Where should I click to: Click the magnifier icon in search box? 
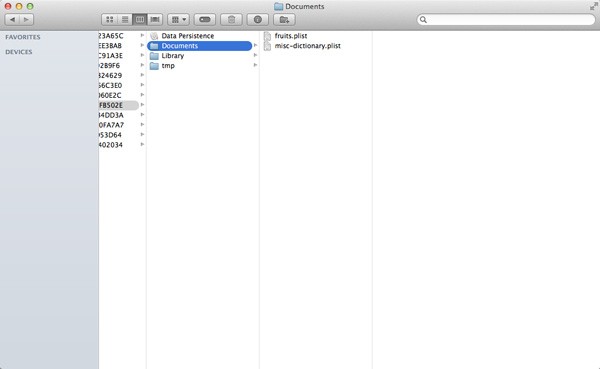point(423,20)
